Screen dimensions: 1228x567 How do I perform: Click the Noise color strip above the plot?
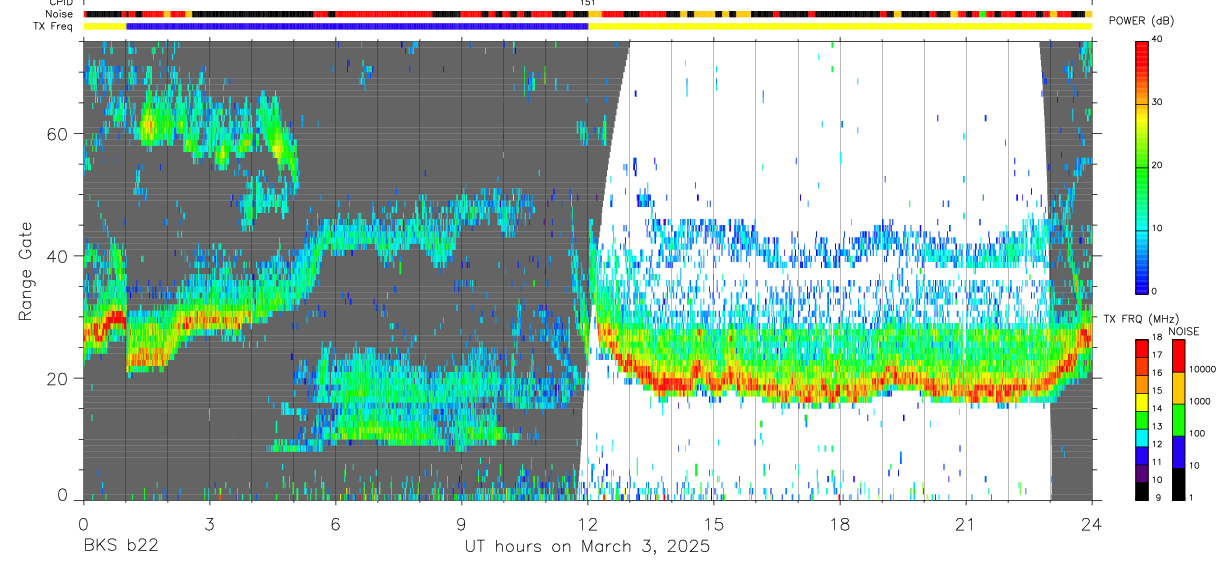pos(588,15)
